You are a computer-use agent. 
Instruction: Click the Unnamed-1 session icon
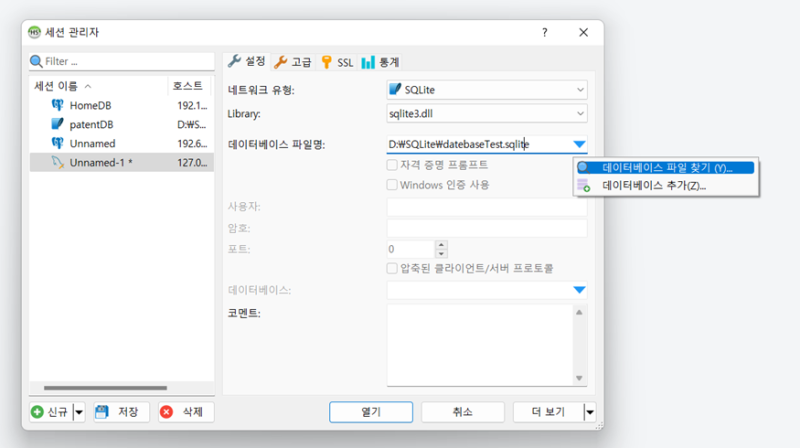click(57, 162)
